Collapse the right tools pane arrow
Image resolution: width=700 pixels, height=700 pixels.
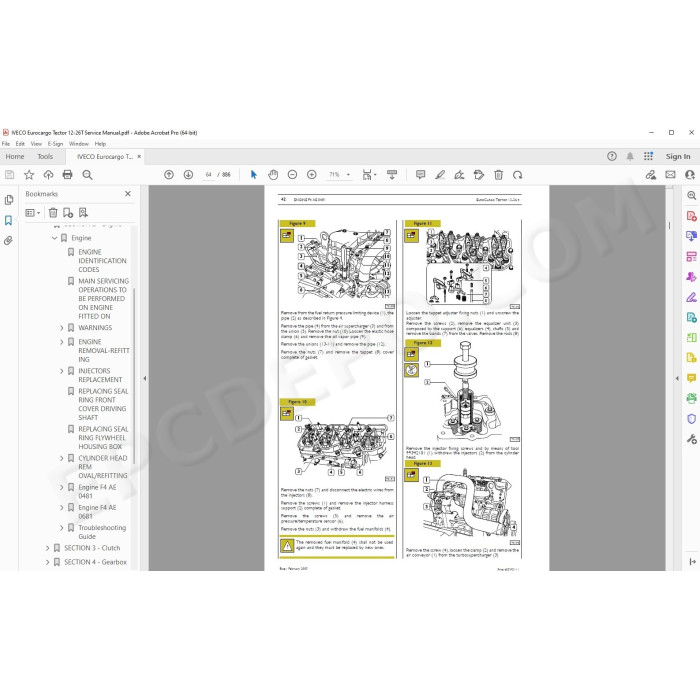677,378
